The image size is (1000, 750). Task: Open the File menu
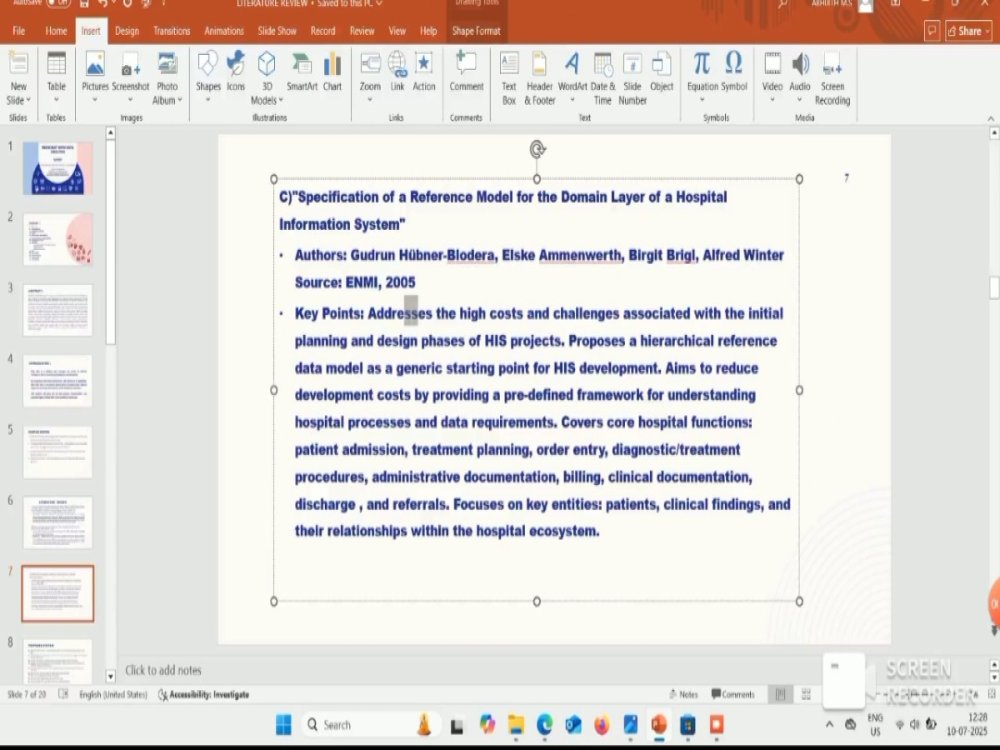click(x=19, y=31)
